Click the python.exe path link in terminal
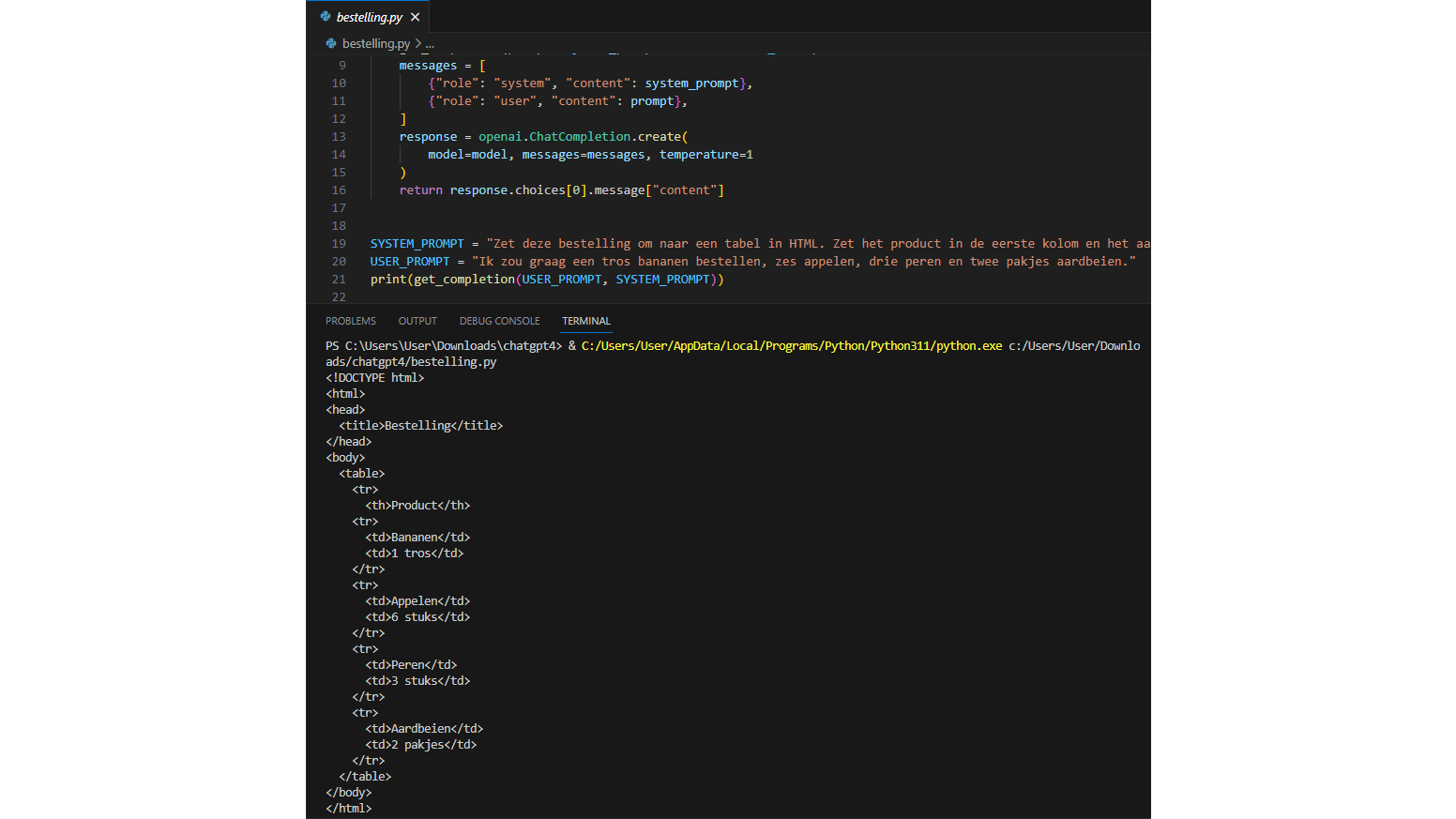 (x=791, y=346)
